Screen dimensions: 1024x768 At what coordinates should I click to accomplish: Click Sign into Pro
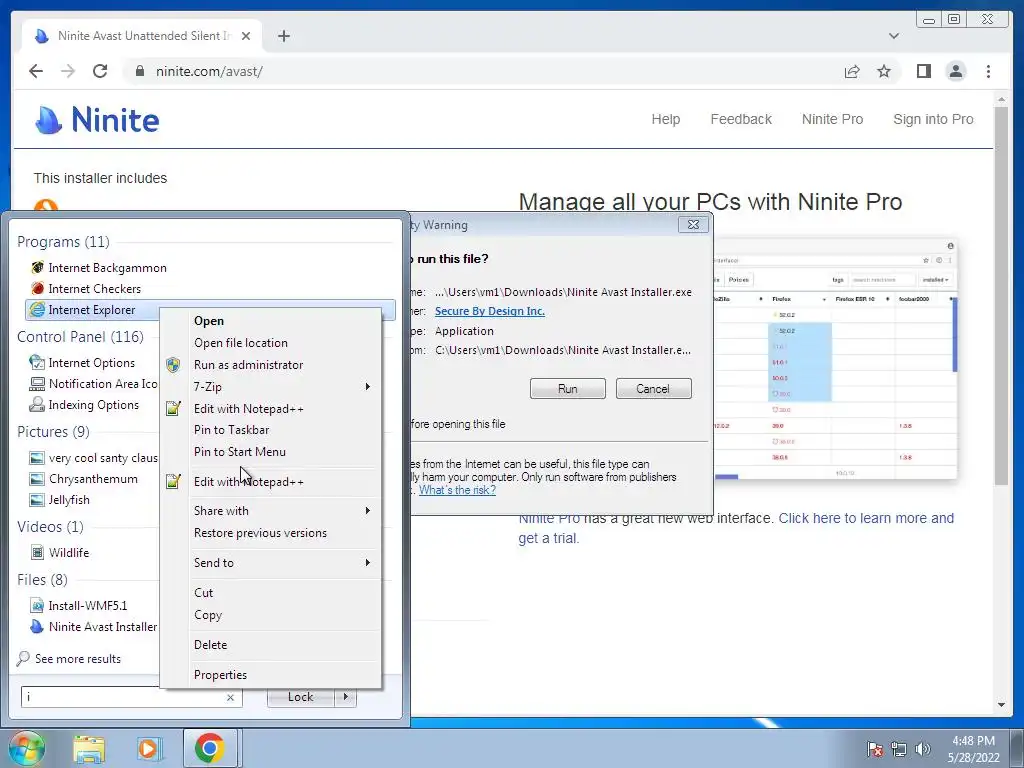pos(933,119)
